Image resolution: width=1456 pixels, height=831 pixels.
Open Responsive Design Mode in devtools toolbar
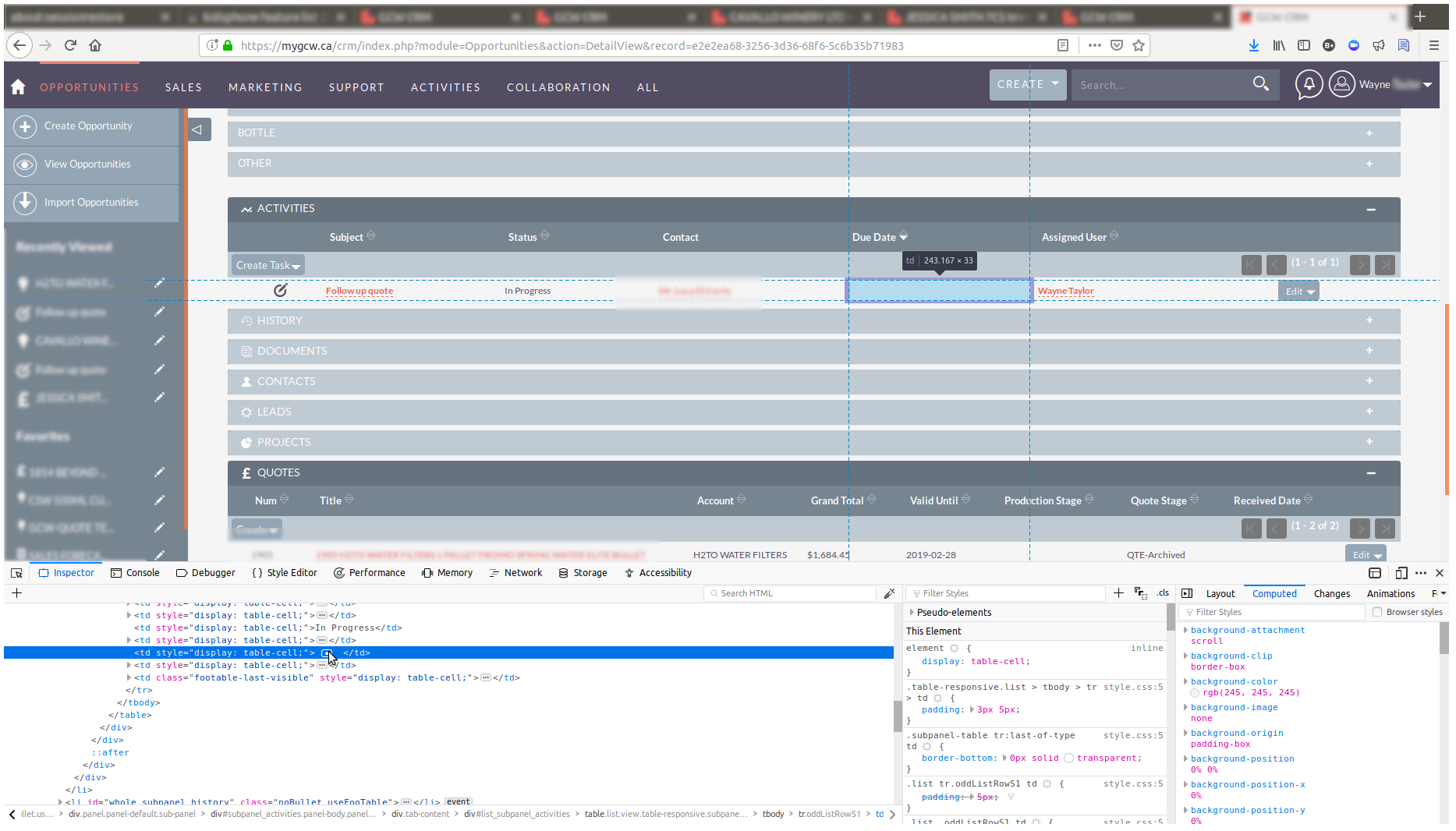click(1400, 573)
